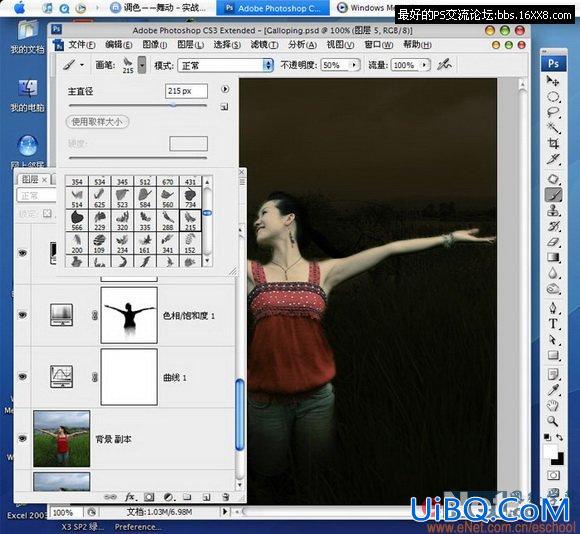Open the 编辑 menu

pos(118,45)
